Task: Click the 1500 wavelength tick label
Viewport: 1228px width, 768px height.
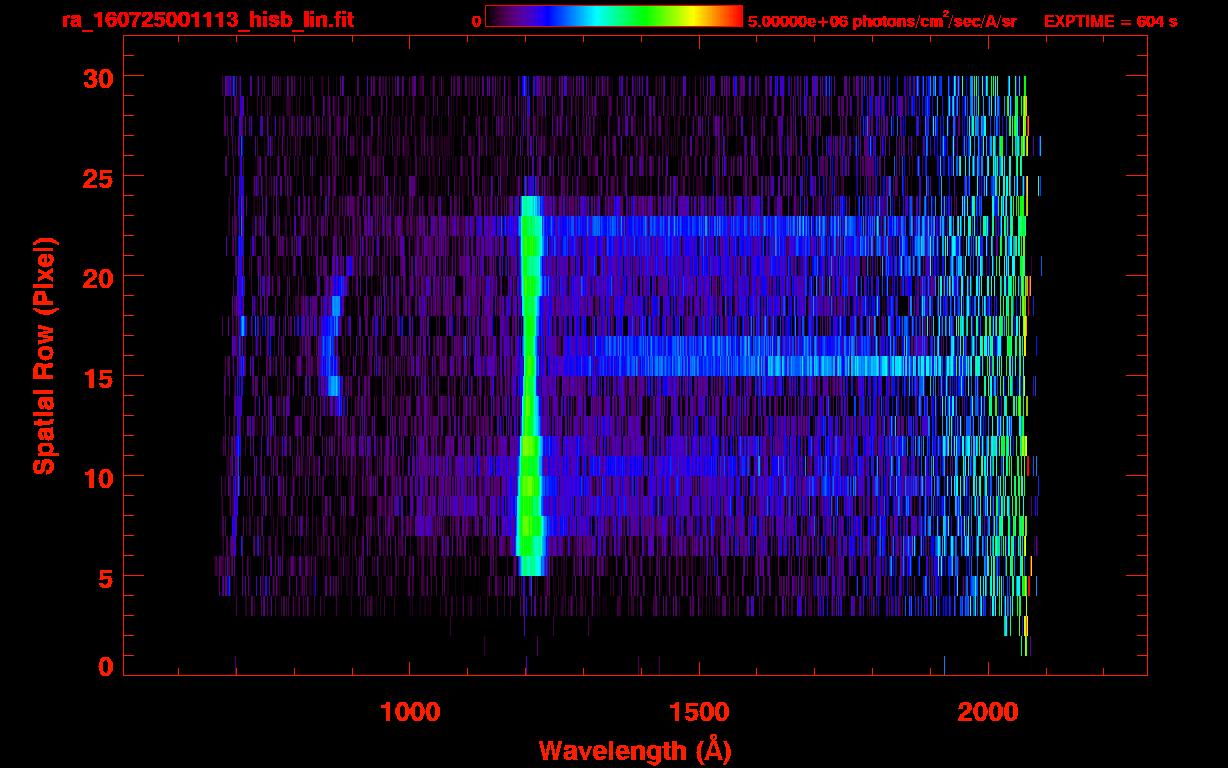Action: pyautogui.click(x=699, y=712)
